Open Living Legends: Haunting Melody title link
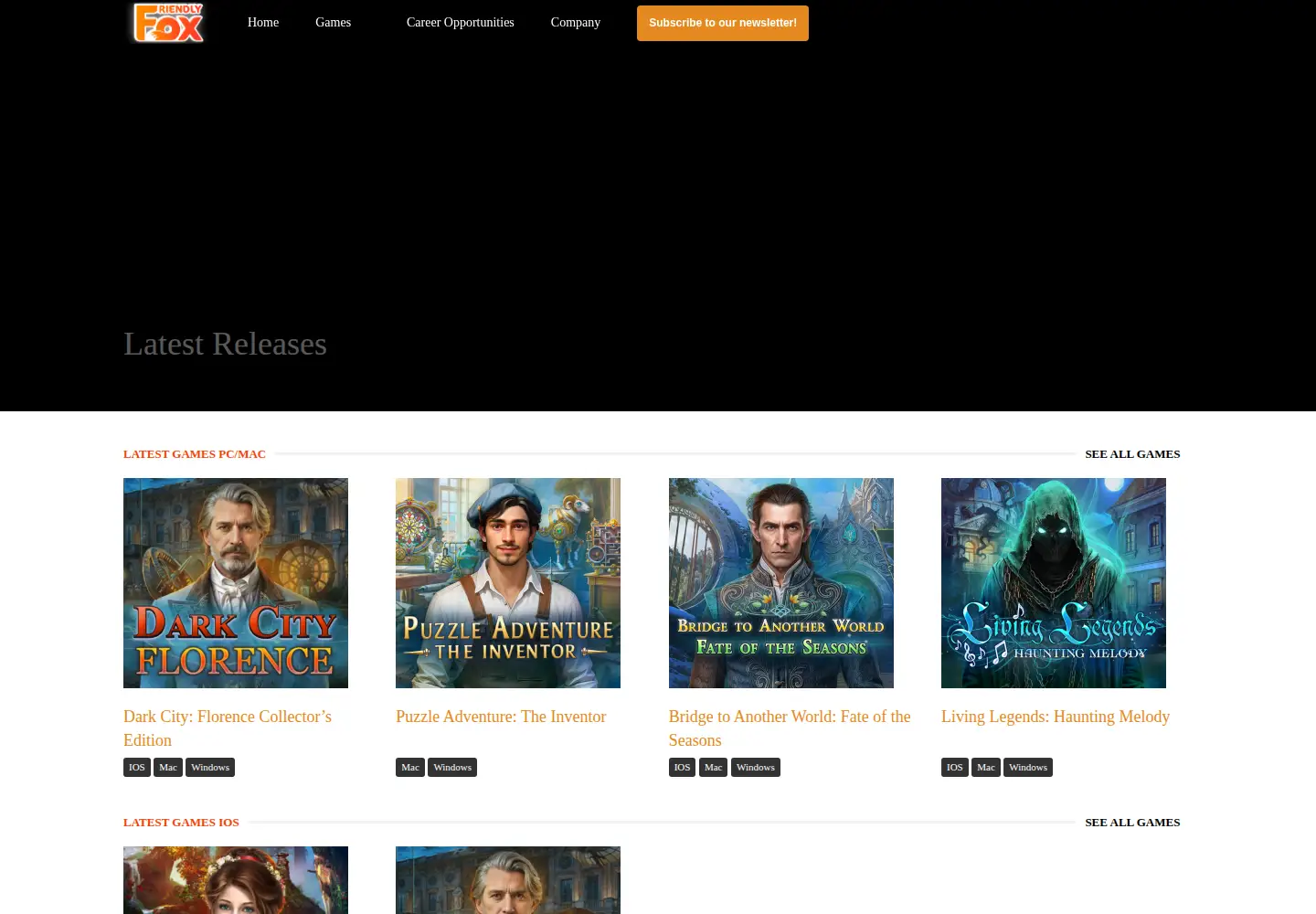 (1056, 717)
